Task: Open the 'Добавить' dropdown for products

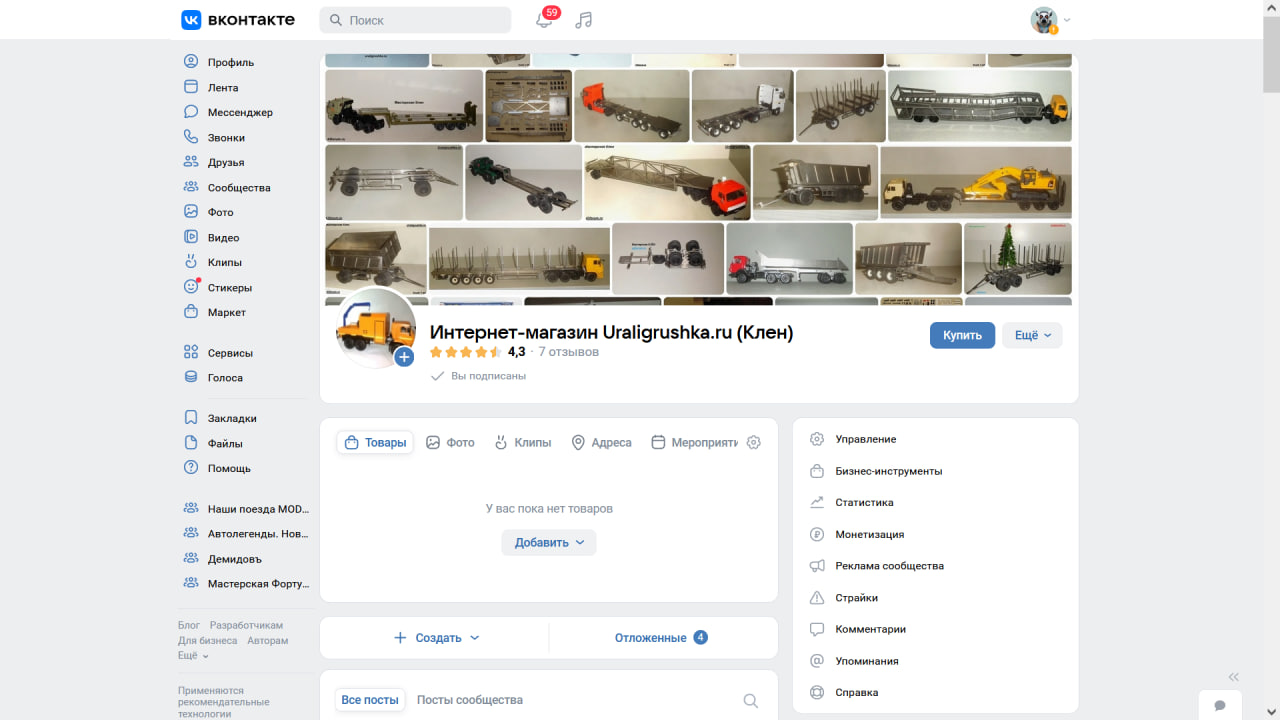Action: pyautogui.click(x=549, y=542)
